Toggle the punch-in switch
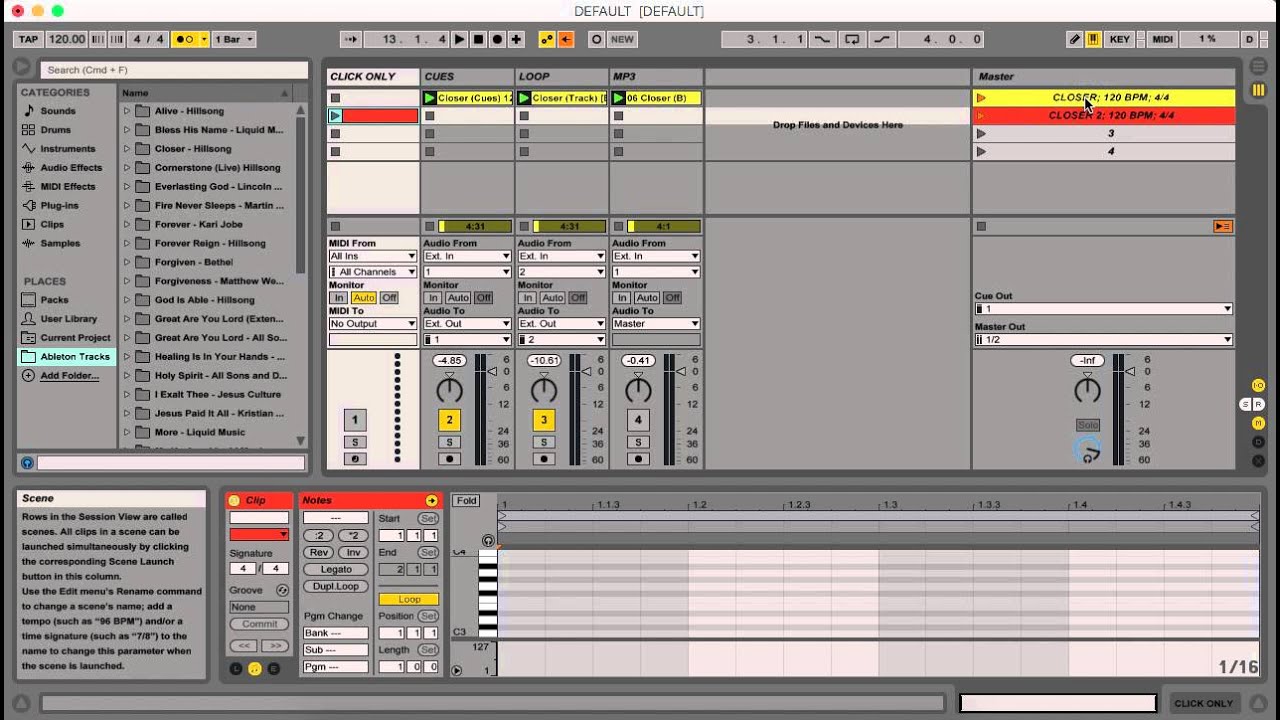 tap(822, 39)
